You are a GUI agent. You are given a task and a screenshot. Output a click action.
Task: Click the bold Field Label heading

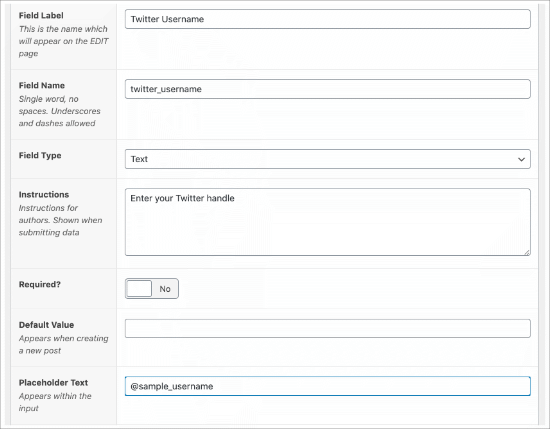point(41,15)
